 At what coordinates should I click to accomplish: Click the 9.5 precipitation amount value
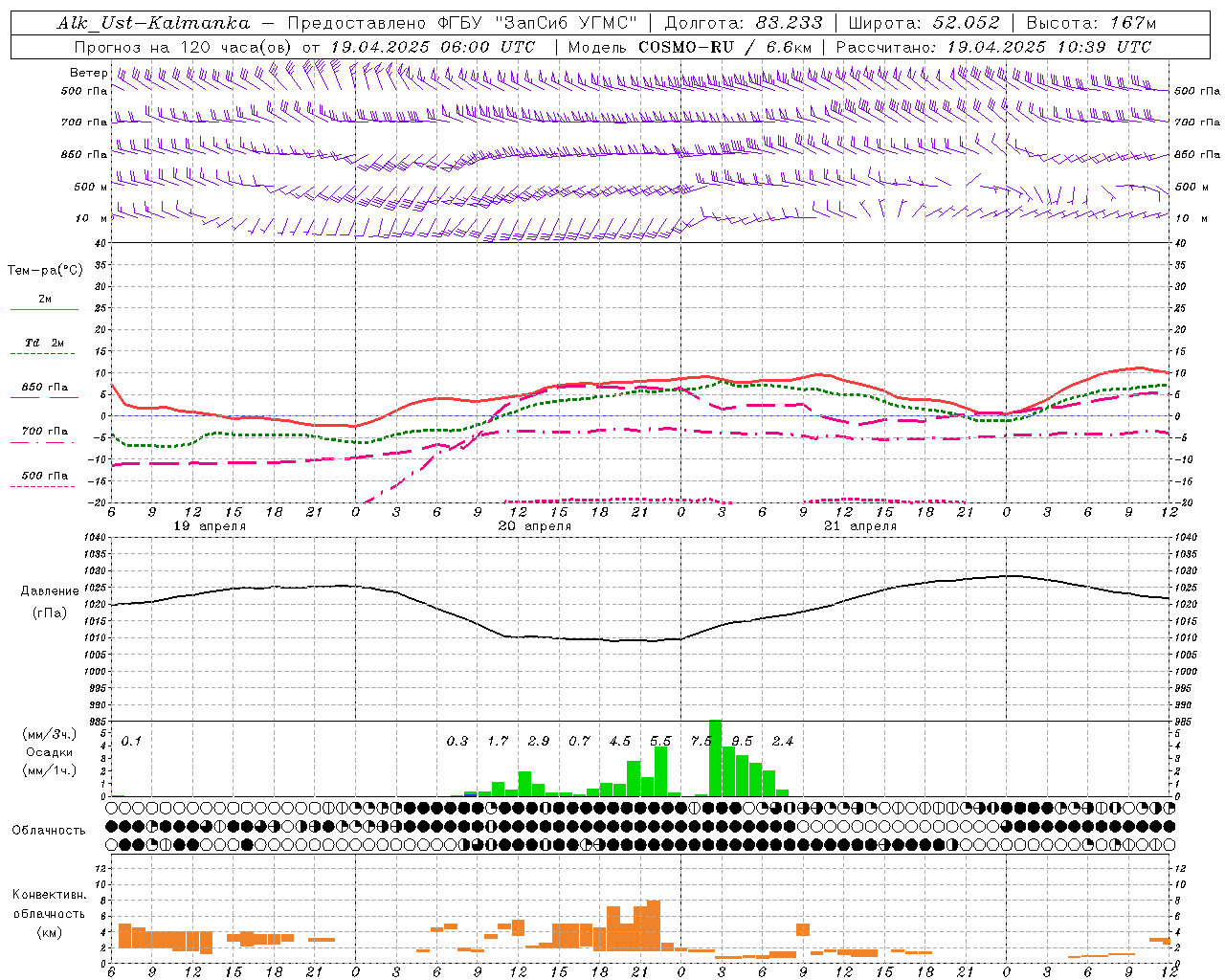point(742,741)
